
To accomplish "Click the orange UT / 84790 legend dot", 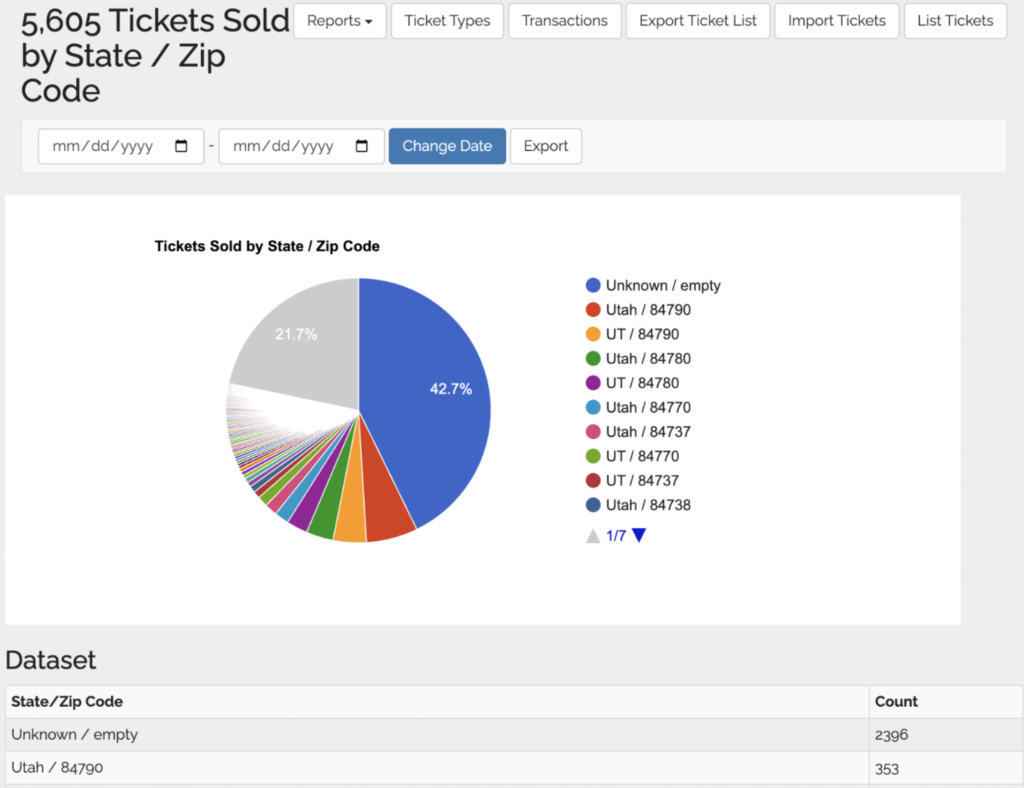I will (593, 334).
